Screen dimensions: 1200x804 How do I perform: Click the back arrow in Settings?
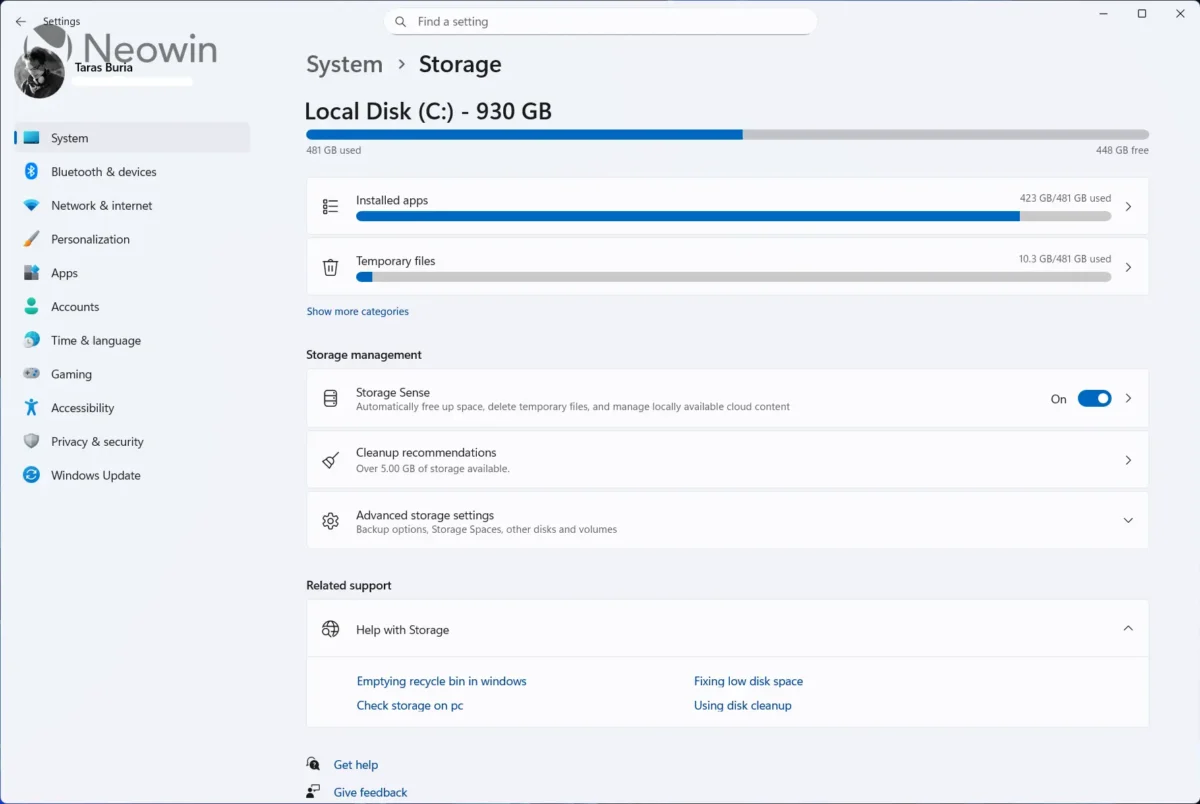[20, 20]
